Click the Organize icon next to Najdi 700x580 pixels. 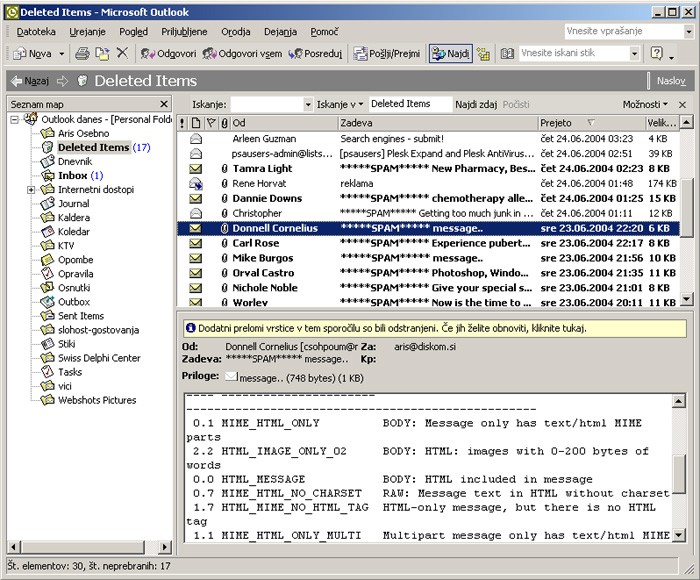483,53
